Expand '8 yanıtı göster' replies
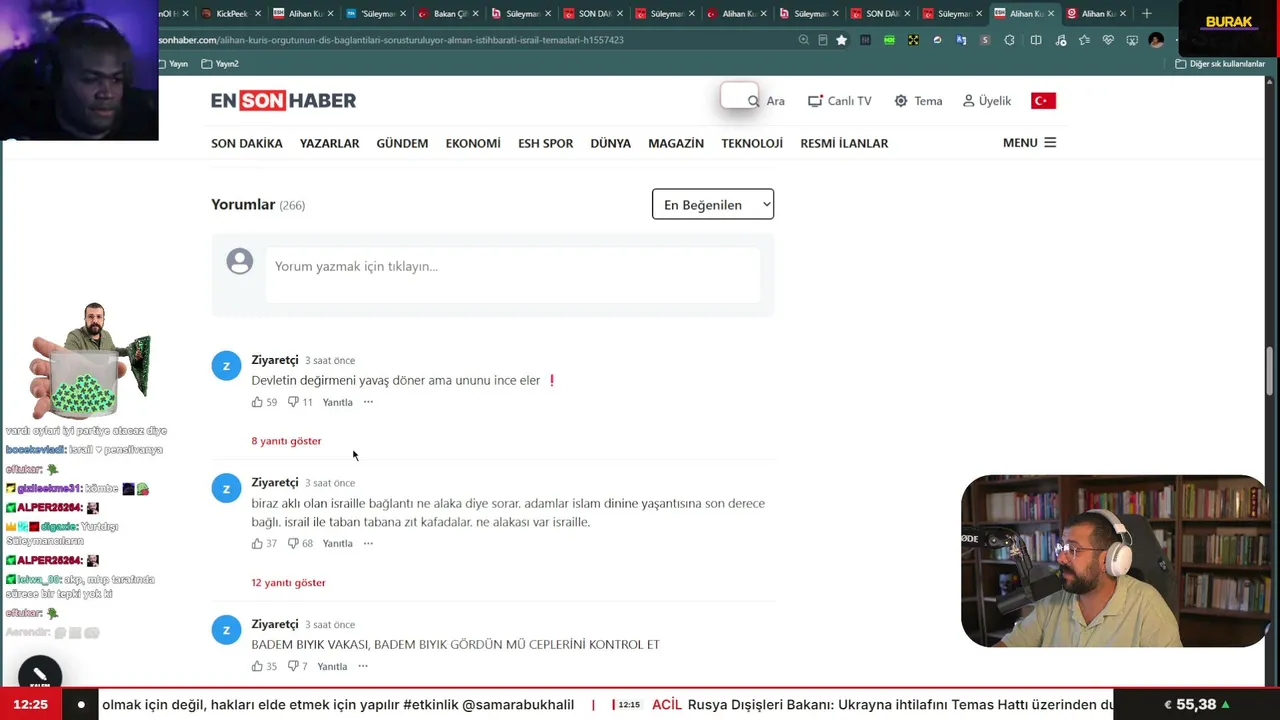 286,441
